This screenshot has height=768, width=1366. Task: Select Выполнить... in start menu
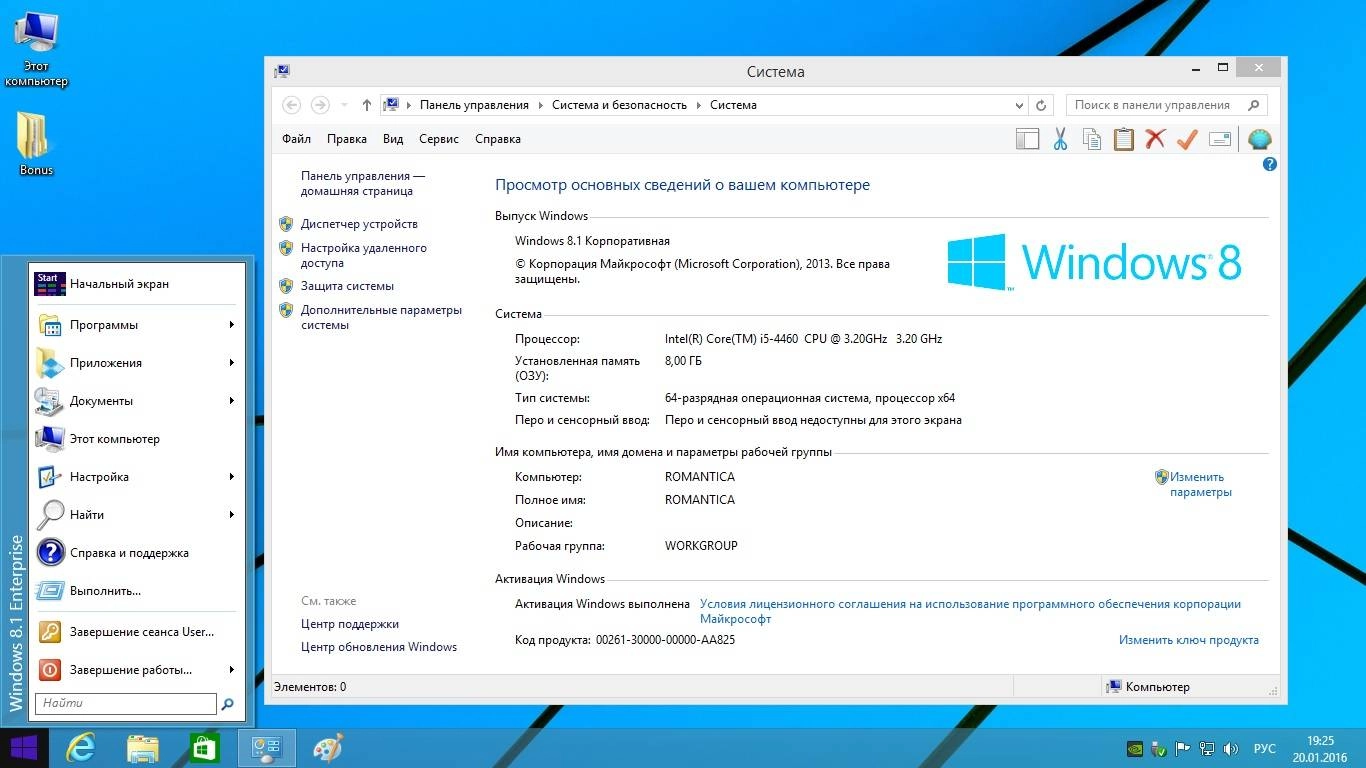click(138, 591)
